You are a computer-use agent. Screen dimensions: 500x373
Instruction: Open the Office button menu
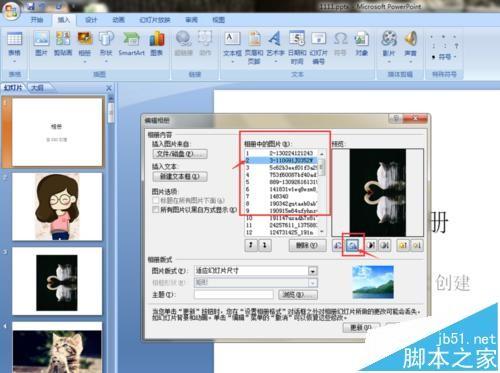pyautogui.click(x=11, y=10)
